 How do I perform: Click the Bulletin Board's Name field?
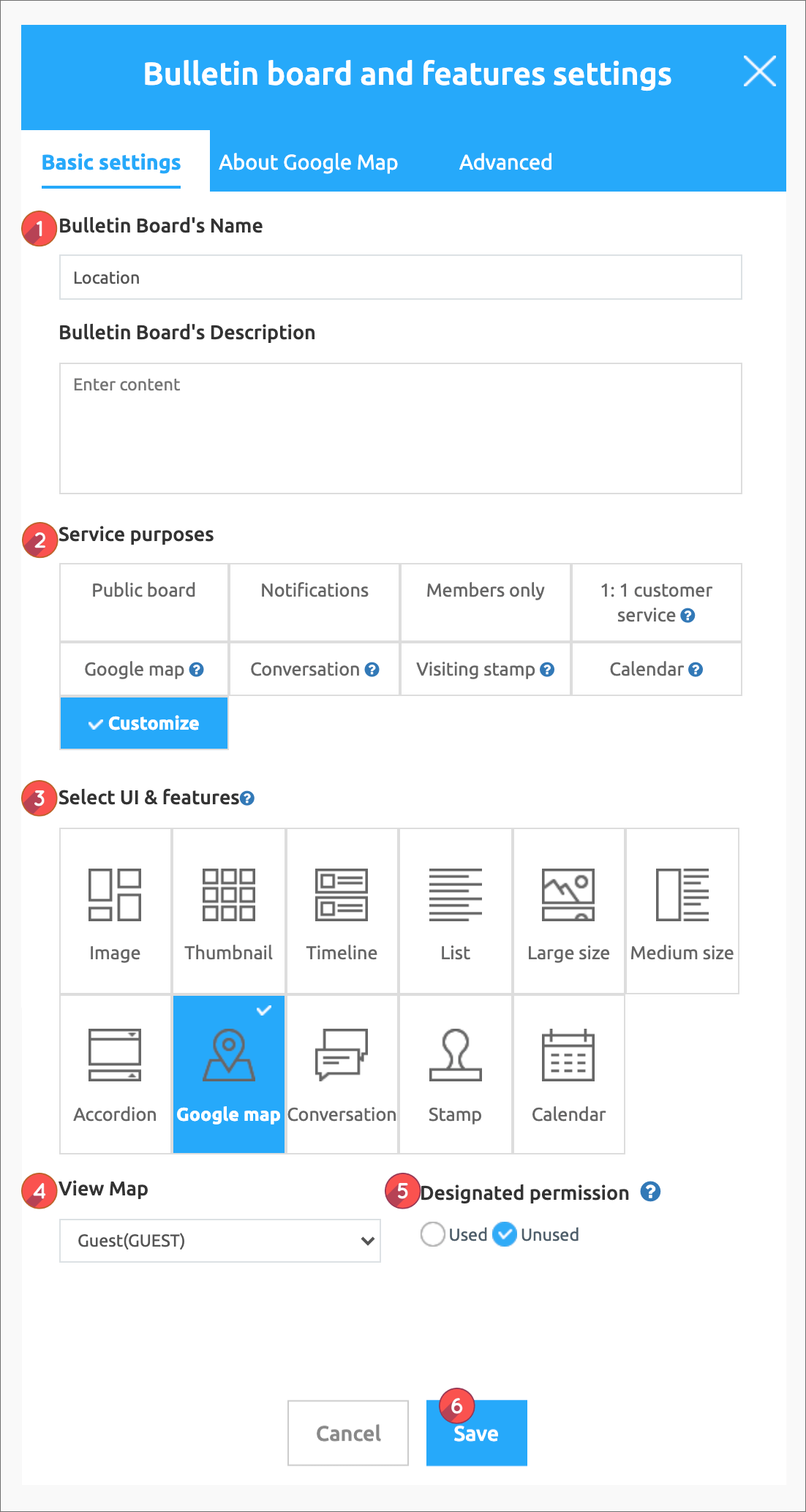click(400, 277)
